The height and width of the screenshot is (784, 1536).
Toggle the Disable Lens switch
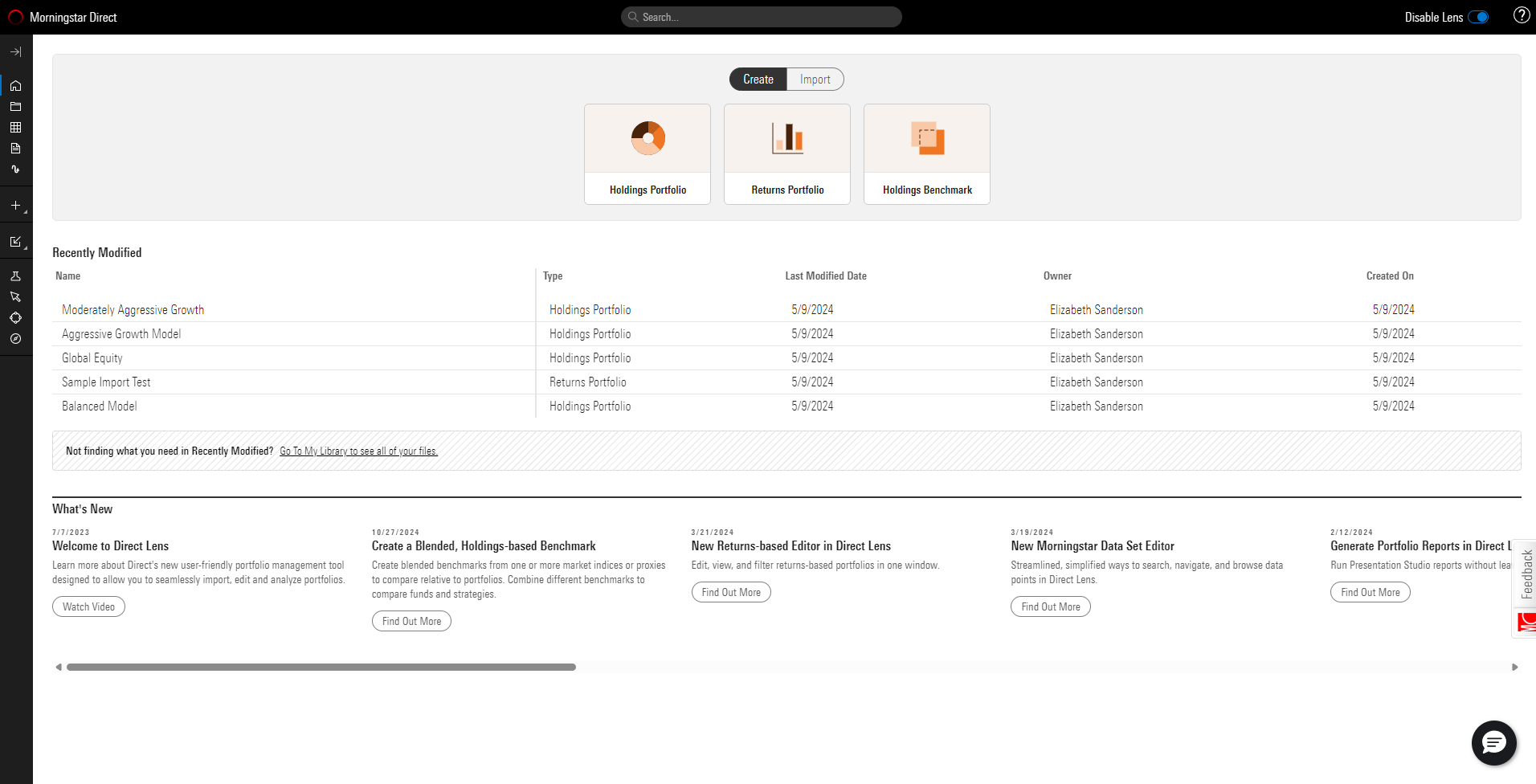(1478, 16)
